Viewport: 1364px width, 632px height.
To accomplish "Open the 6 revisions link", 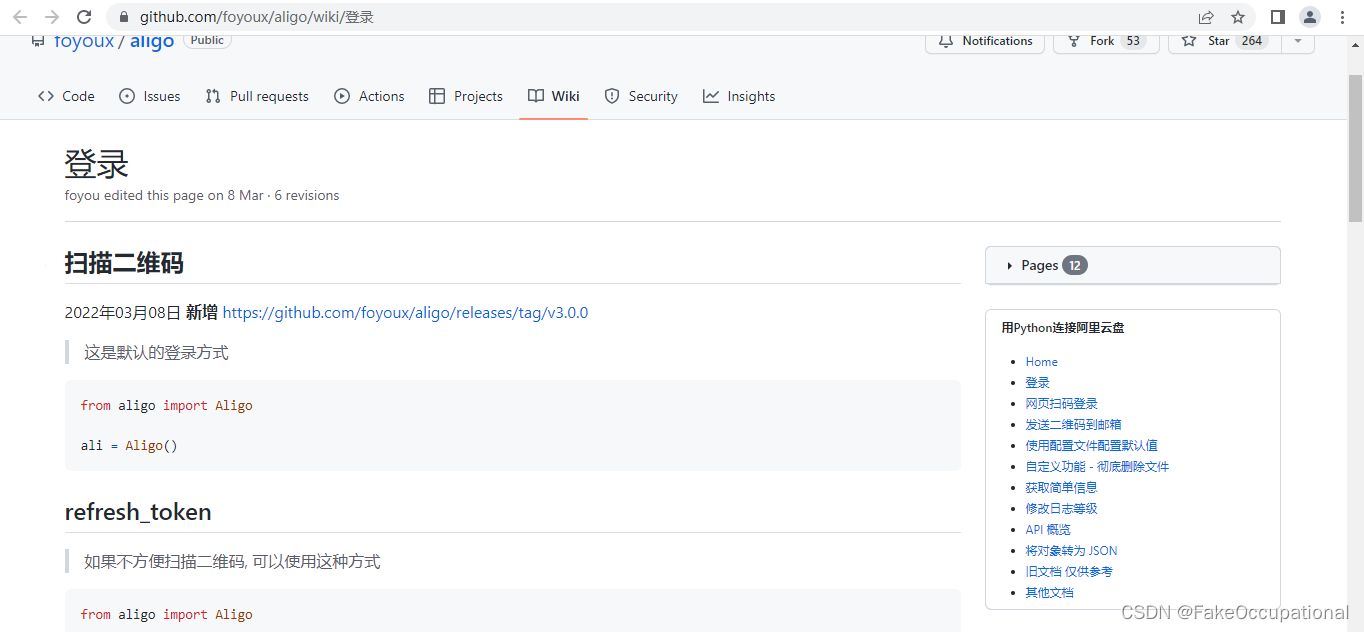I will pos(307,195).
